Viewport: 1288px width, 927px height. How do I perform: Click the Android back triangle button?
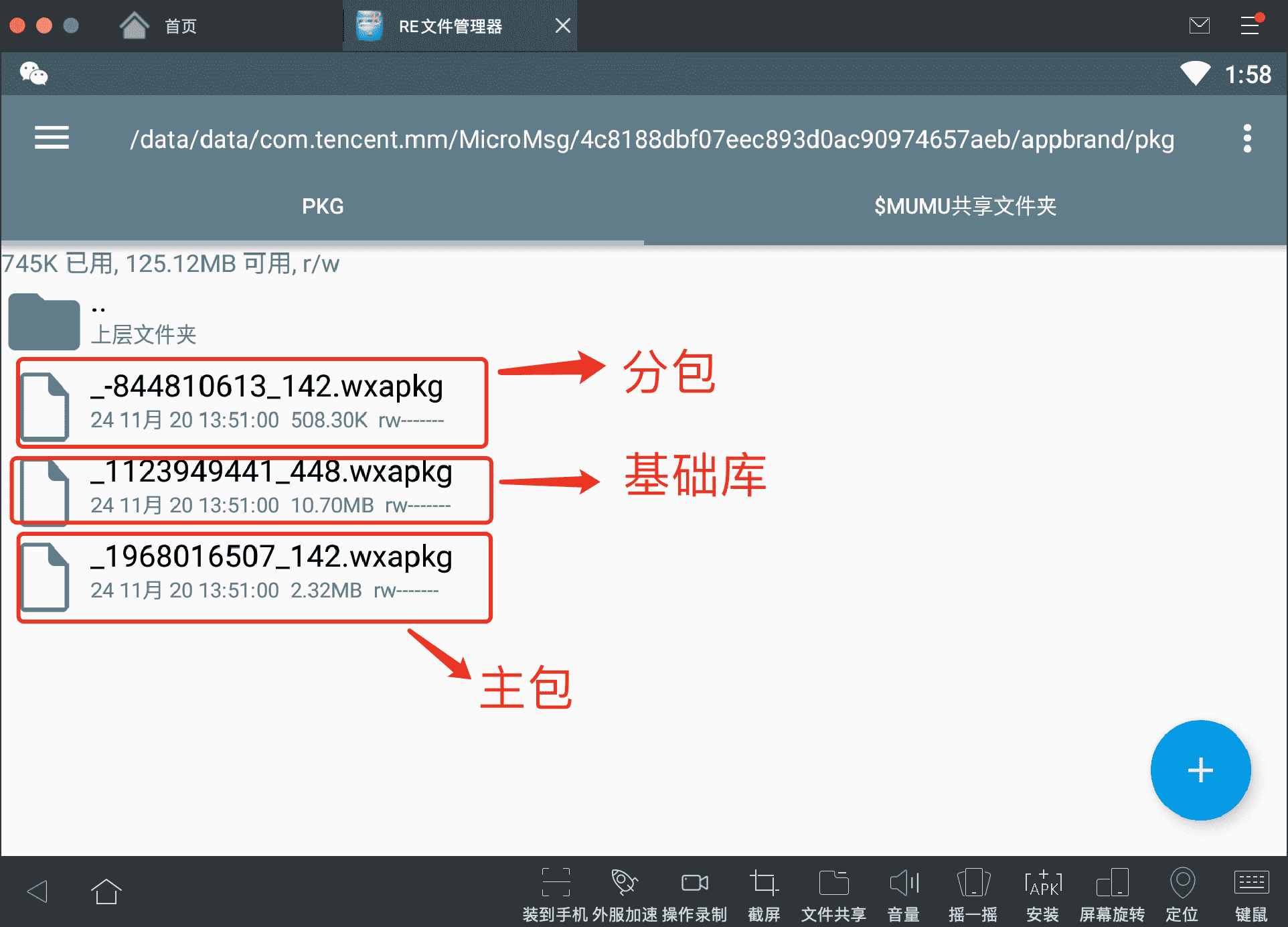(37, 891)
